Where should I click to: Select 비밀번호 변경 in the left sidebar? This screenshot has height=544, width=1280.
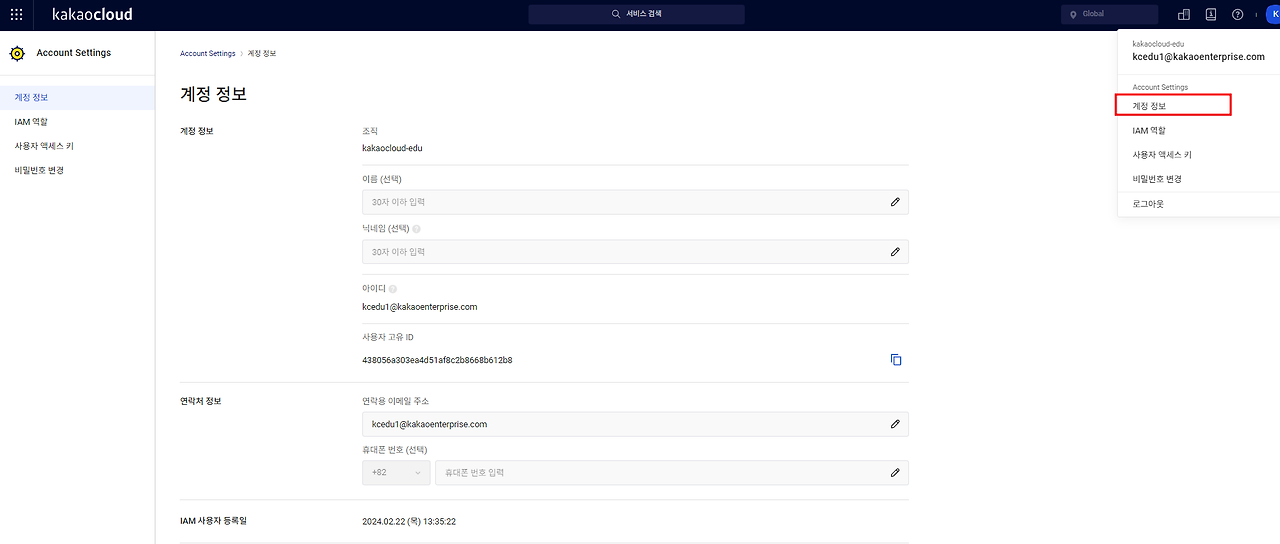point(77,170)
